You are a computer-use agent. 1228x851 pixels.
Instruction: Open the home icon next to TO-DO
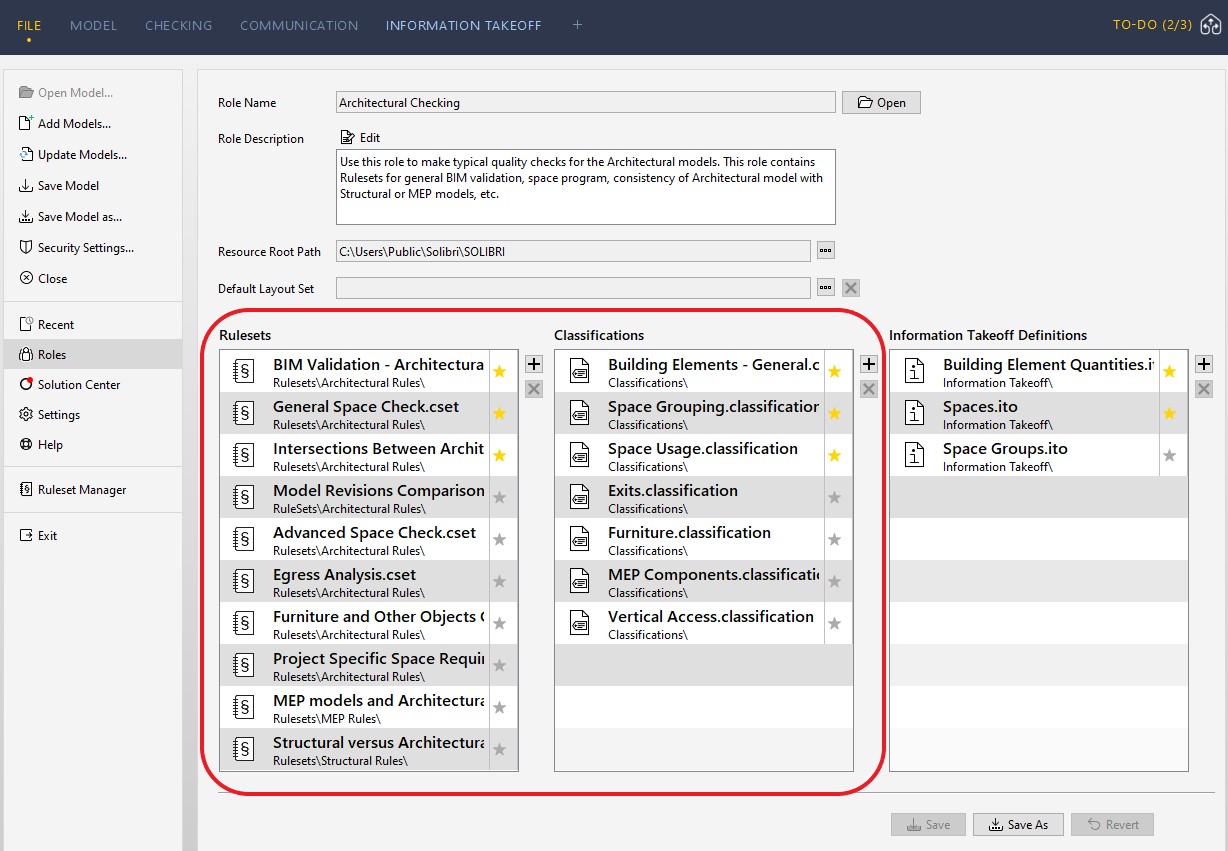[1210, 26]
